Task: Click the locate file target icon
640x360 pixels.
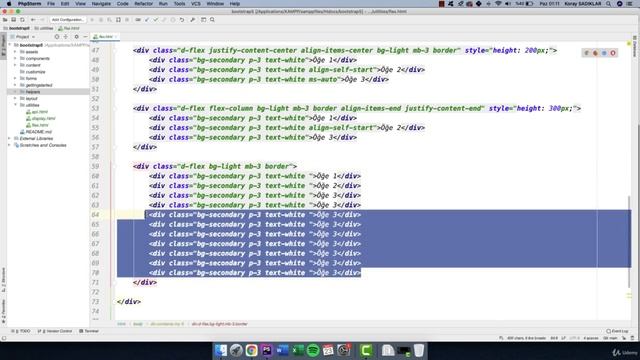Action: click(57, 37)
